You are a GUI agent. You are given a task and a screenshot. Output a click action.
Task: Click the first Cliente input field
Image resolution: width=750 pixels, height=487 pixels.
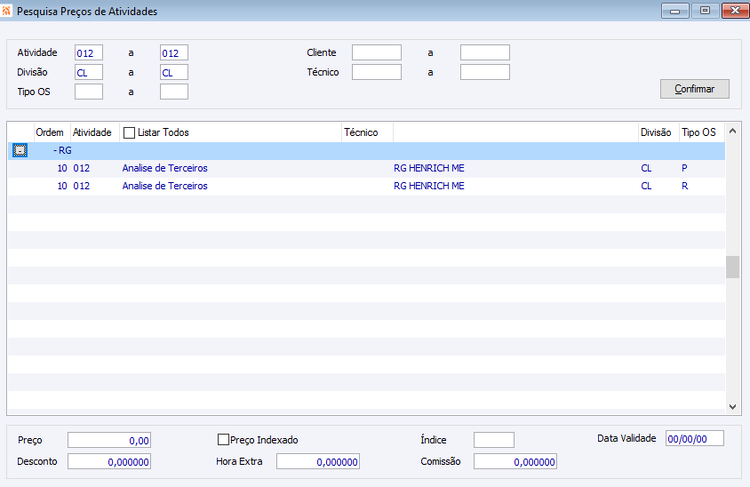coord(376,53)
